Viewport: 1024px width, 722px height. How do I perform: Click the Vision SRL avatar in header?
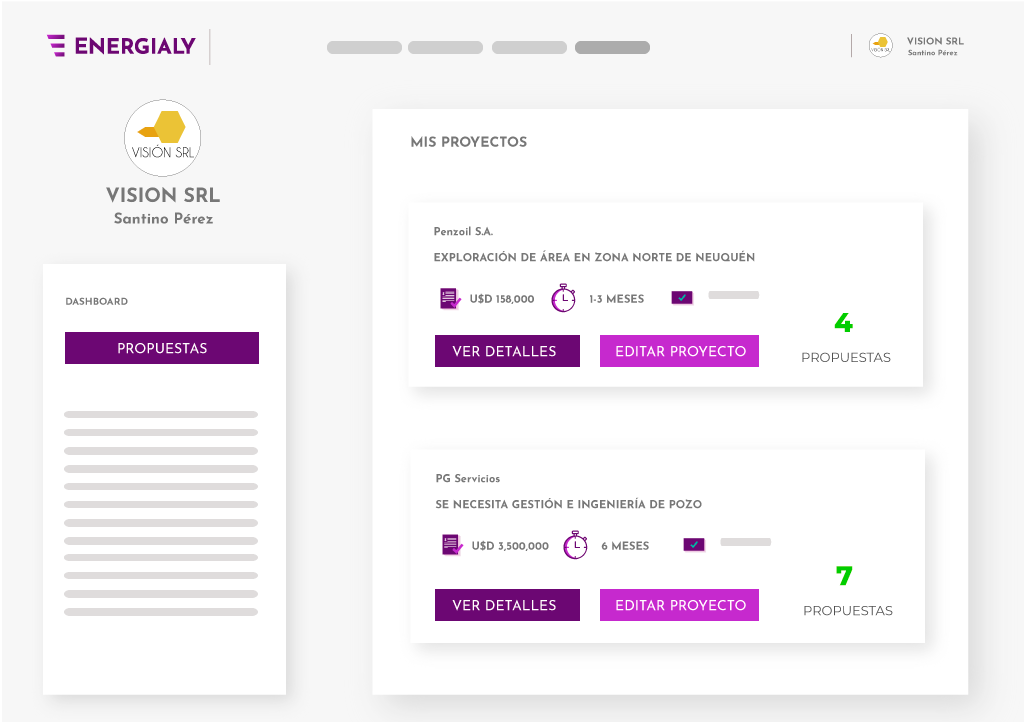[880, 45]
